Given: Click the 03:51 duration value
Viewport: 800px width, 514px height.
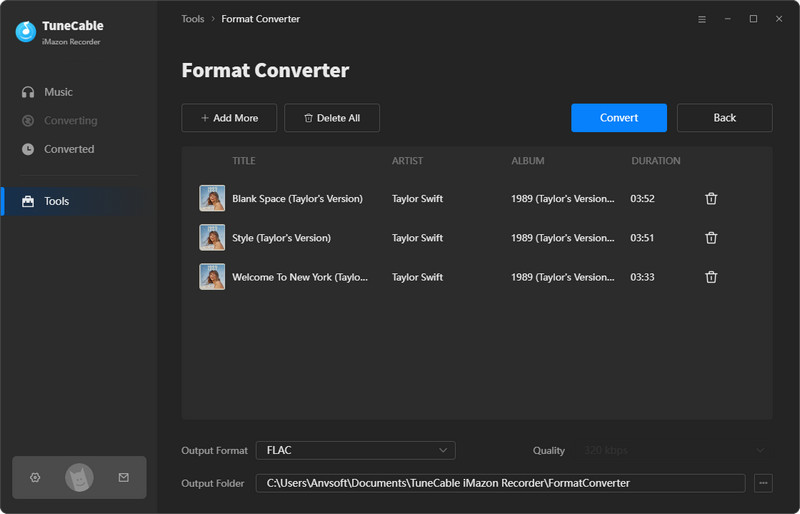Looking at the screenshot, I should click(642, 238).
